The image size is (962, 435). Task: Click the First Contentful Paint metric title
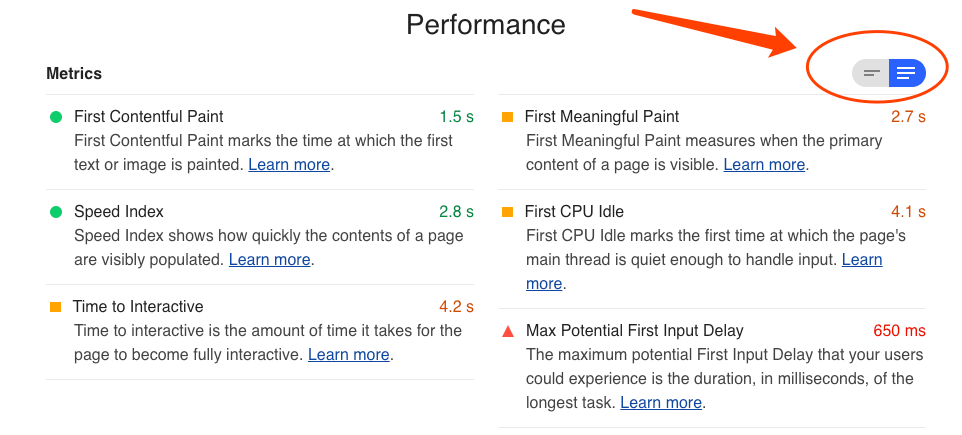point(149,116)
